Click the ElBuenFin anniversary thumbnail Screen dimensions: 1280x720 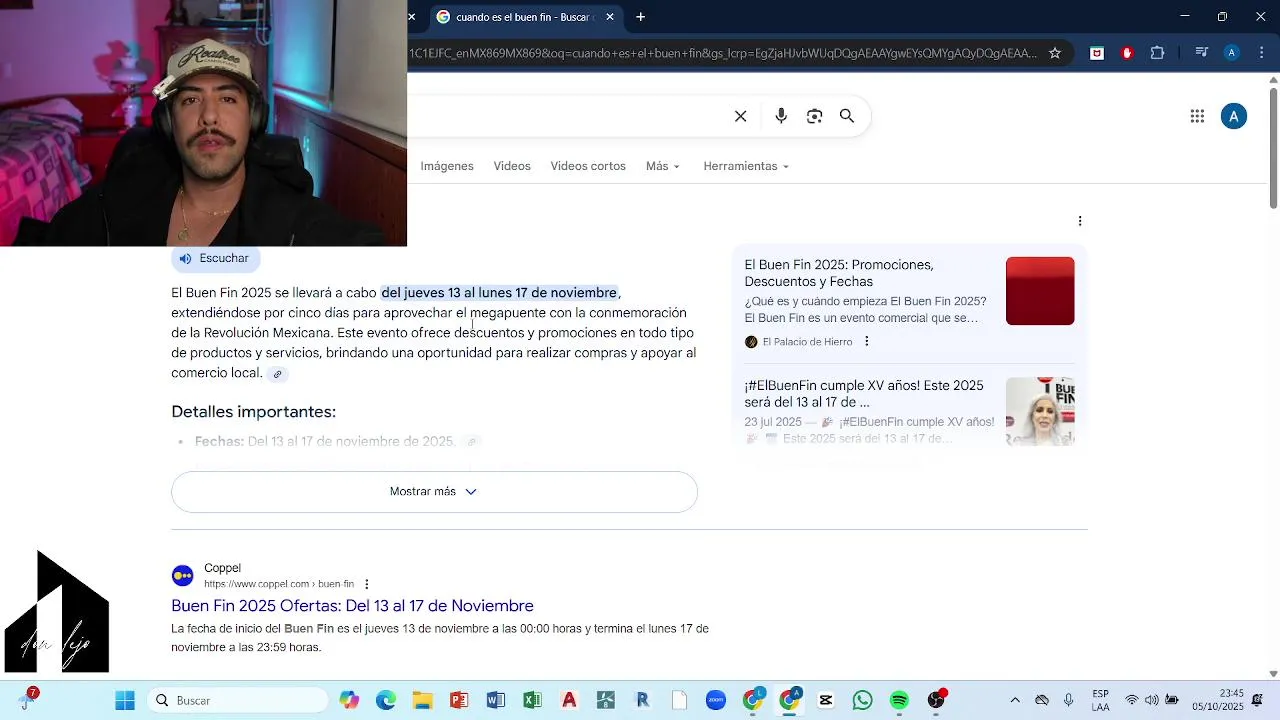coord(1040,411)
